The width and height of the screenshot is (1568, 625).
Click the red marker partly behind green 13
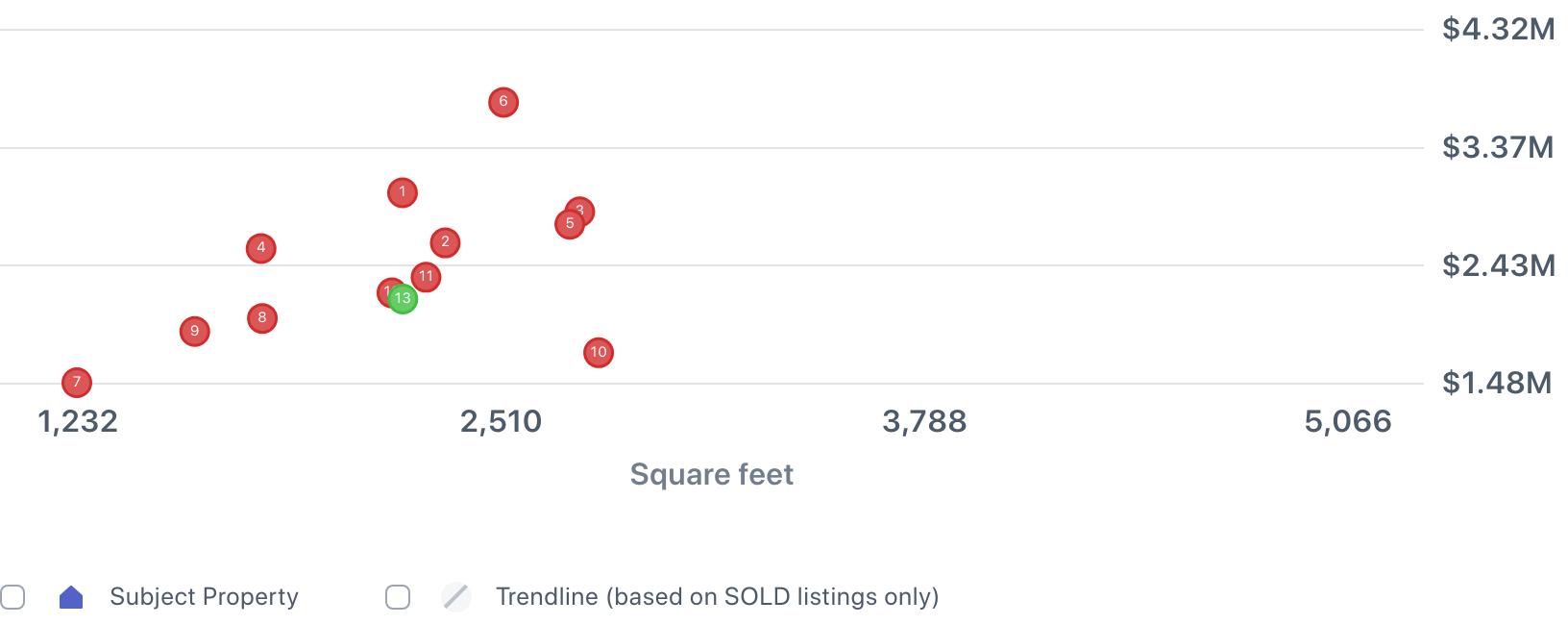(385, 289)
